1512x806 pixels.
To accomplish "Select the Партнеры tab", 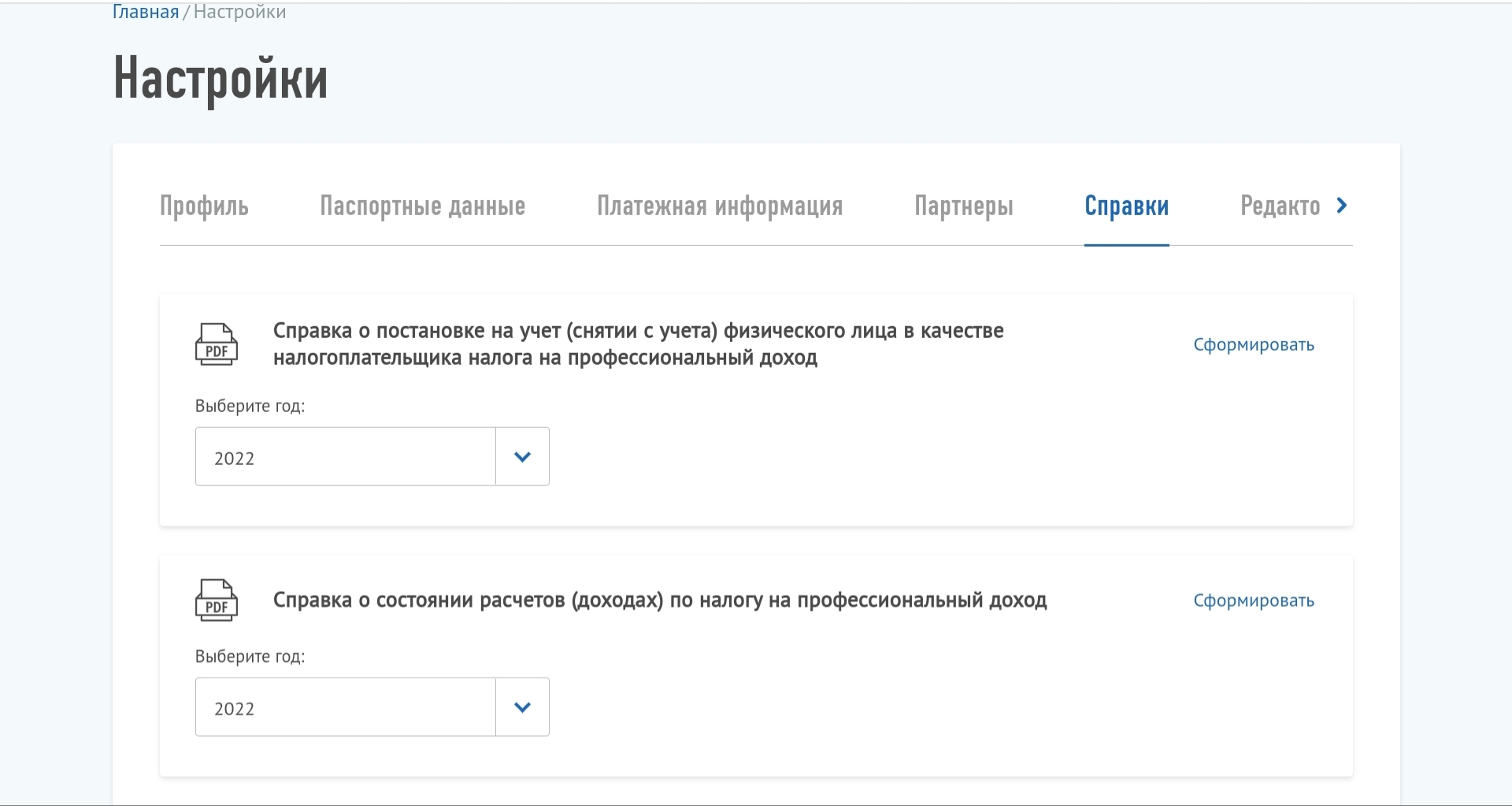I will [963, 206].
